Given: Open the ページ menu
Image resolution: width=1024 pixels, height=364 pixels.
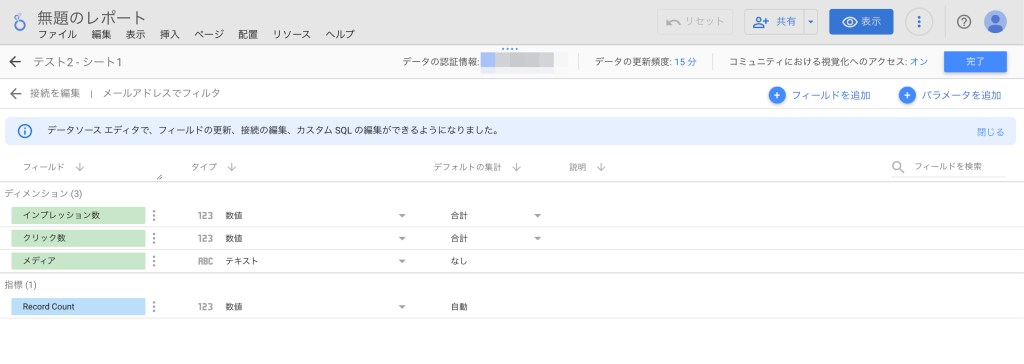Looking at the screenshot, I should [209, 35].
